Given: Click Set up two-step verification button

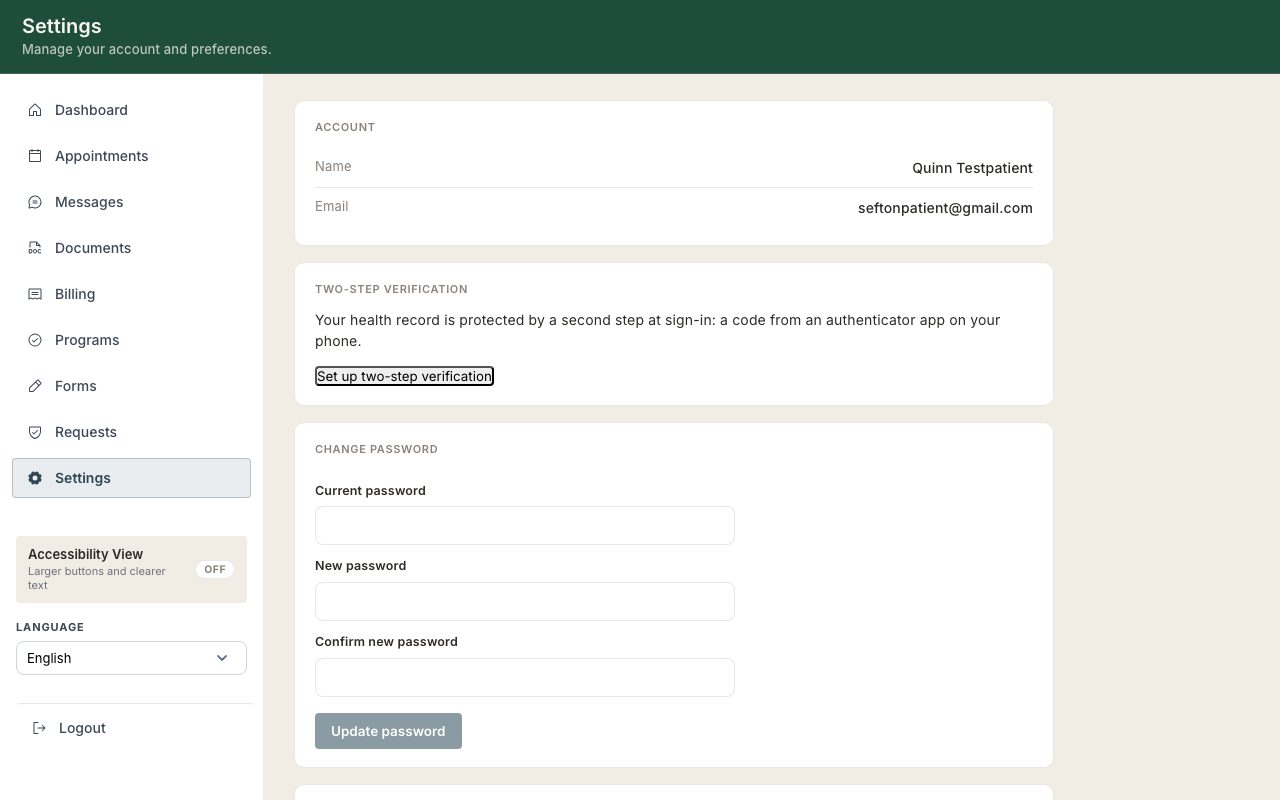Looking at the screenshot, I should click(x=404, y=376).
